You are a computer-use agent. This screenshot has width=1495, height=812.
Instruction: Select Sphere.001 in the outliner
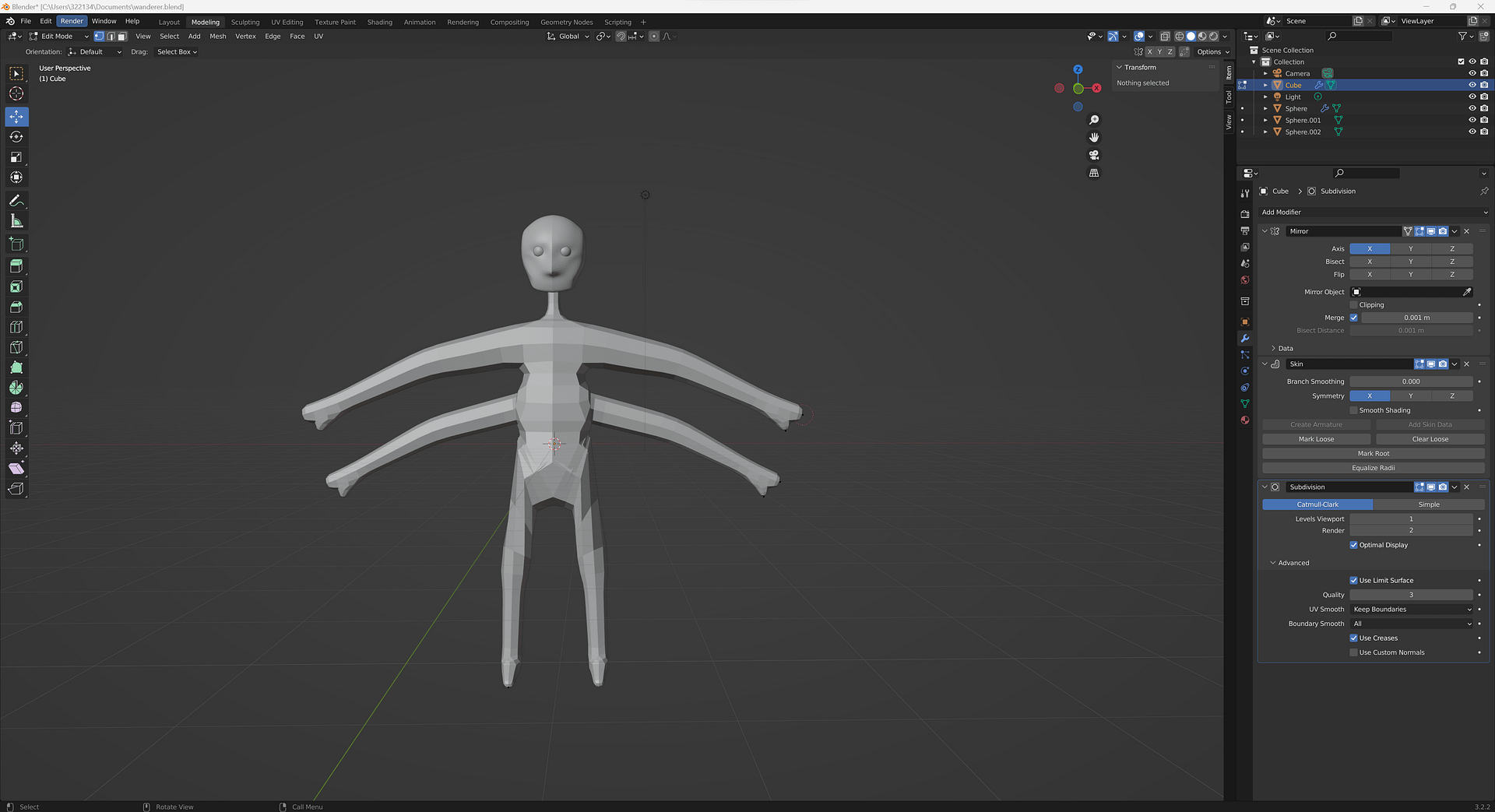coord(1303,120)
